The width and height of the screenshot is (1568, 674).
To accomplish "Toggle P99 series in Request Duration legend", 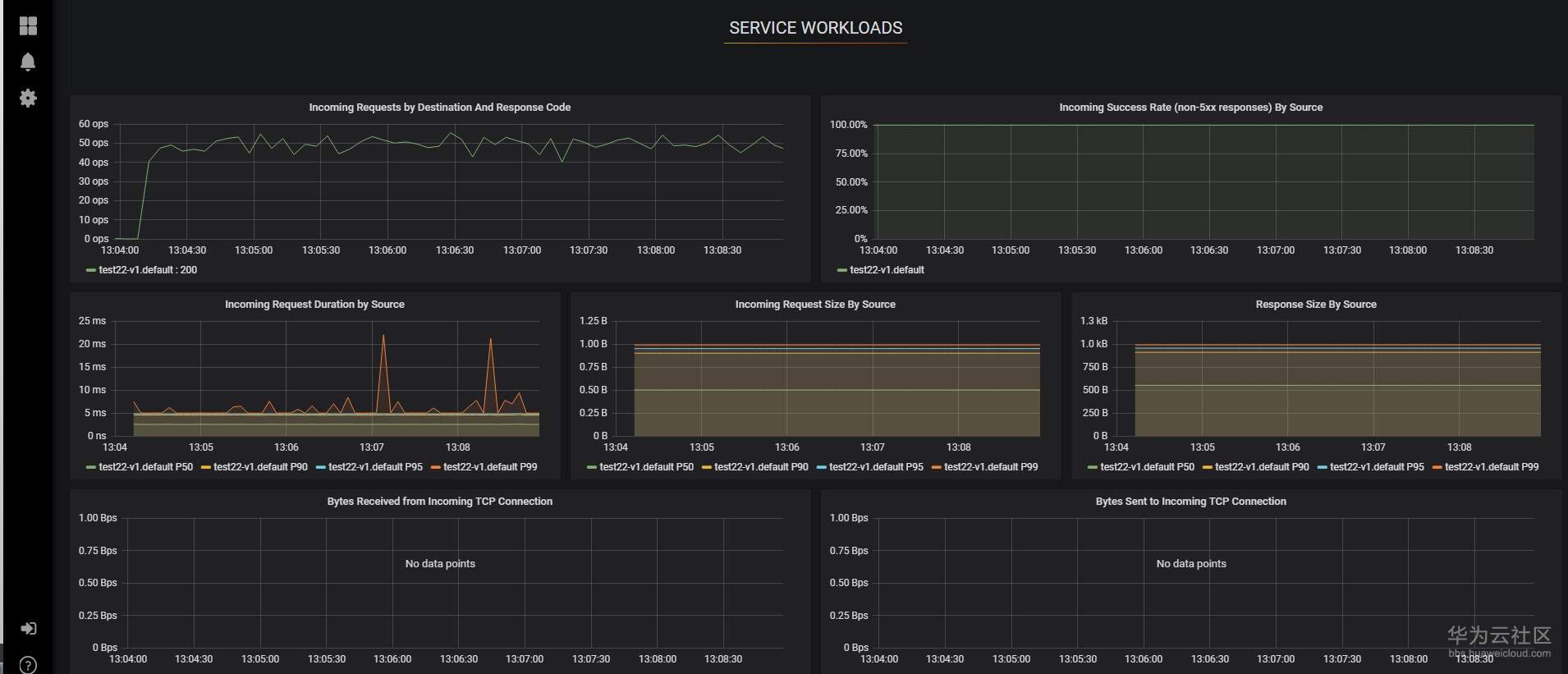I will tap(490, 467).
